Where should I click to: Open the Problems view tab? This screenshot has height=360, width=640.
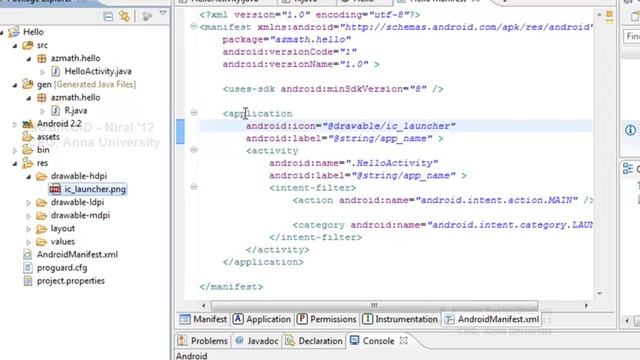coord(203,341)
